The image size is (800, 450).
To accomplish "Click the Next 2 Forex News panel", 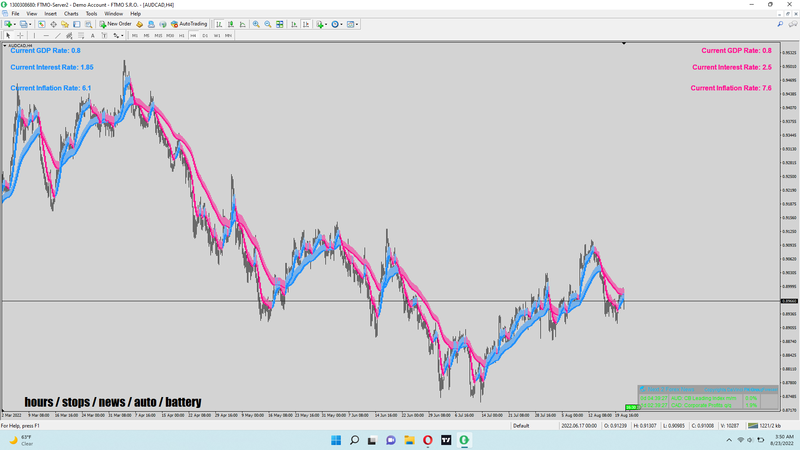I will pos(708,397).
